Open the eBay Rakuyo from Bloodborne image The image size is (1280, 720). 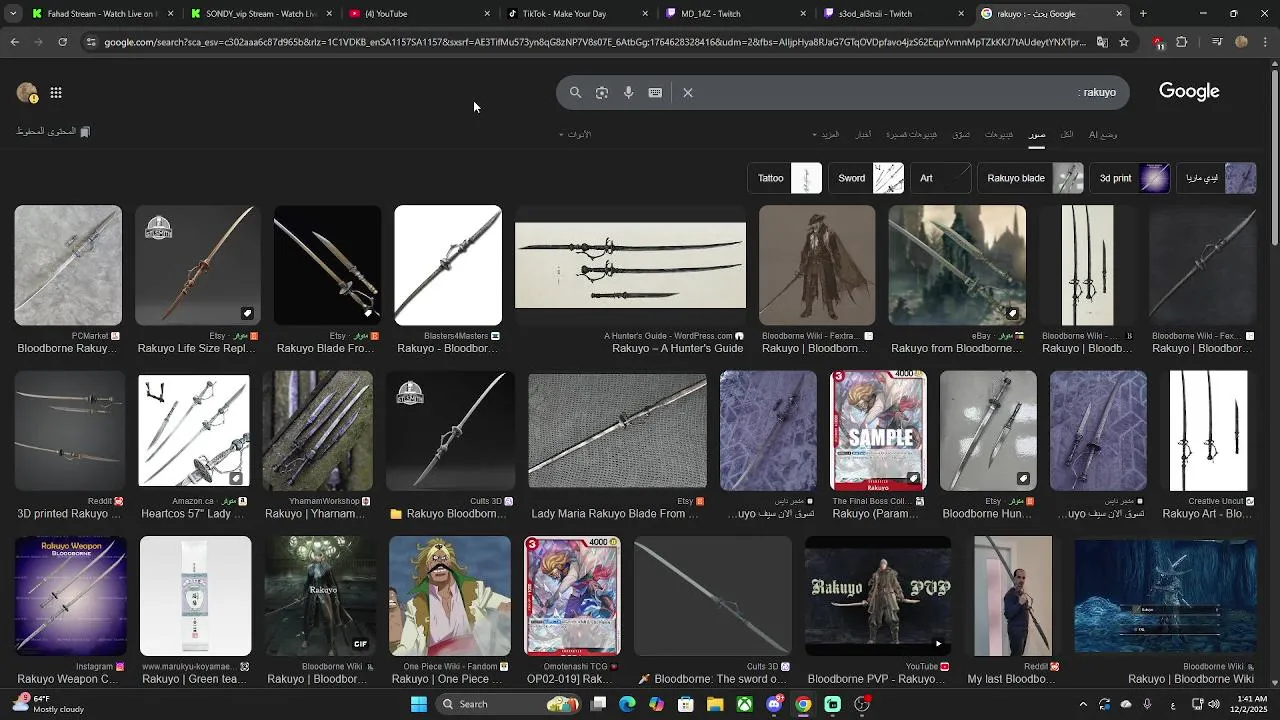point(957,265)
